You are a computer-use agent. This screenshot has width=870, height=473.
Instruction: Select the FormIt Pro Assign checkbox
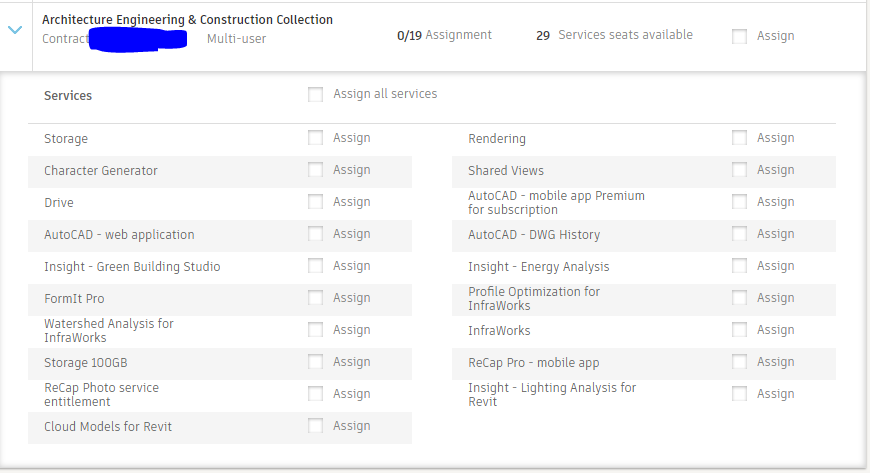click(316, 298)
